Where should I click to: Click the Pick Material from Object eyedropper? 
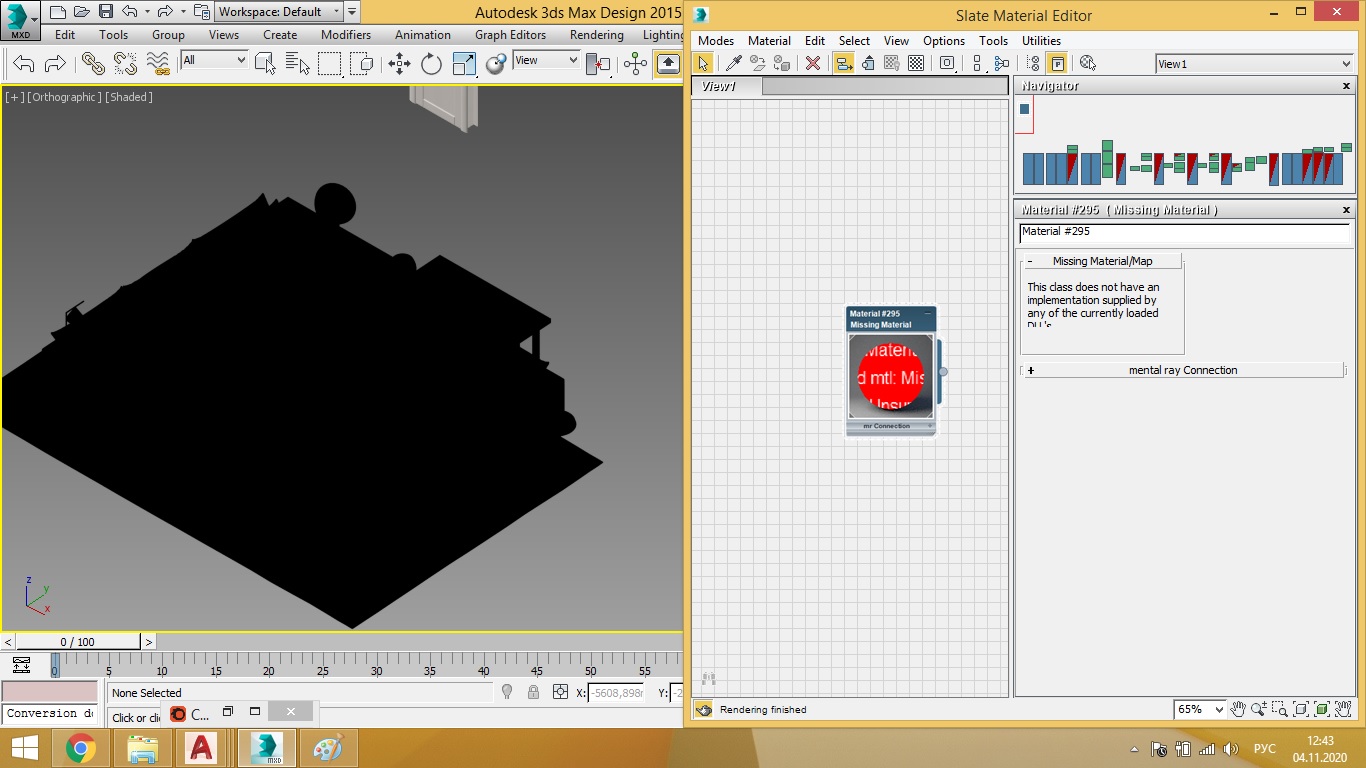click(733, 63)
